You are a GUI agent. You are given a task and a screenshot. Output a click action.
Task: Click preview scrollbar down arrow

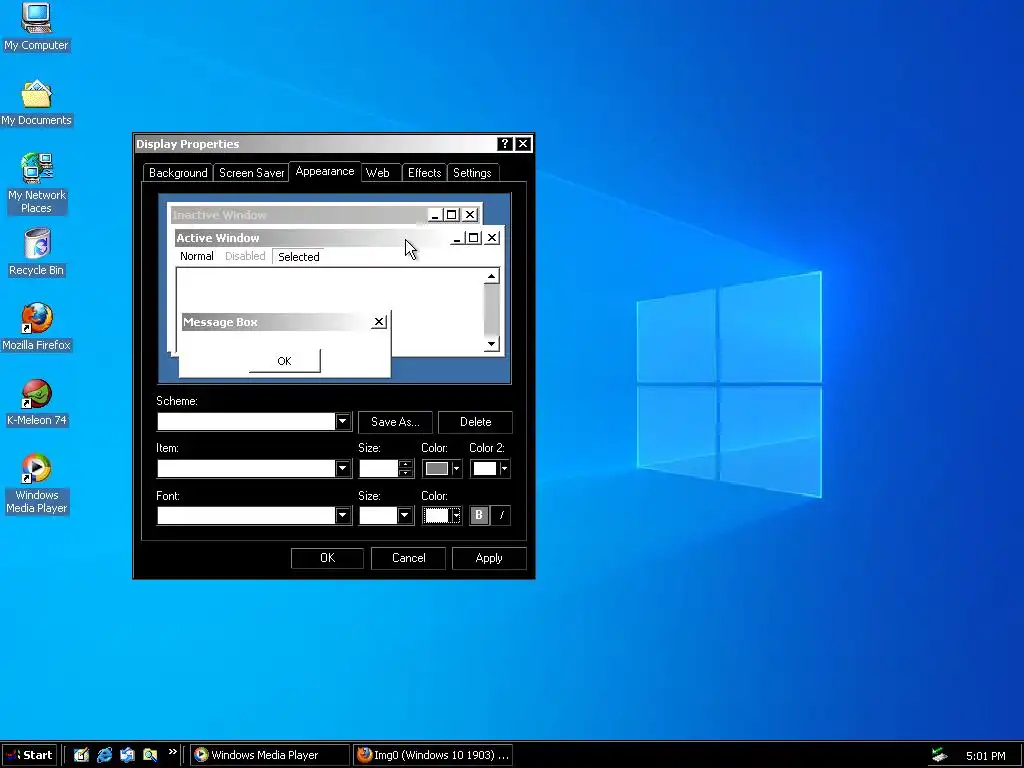click(x=492, y=344)
